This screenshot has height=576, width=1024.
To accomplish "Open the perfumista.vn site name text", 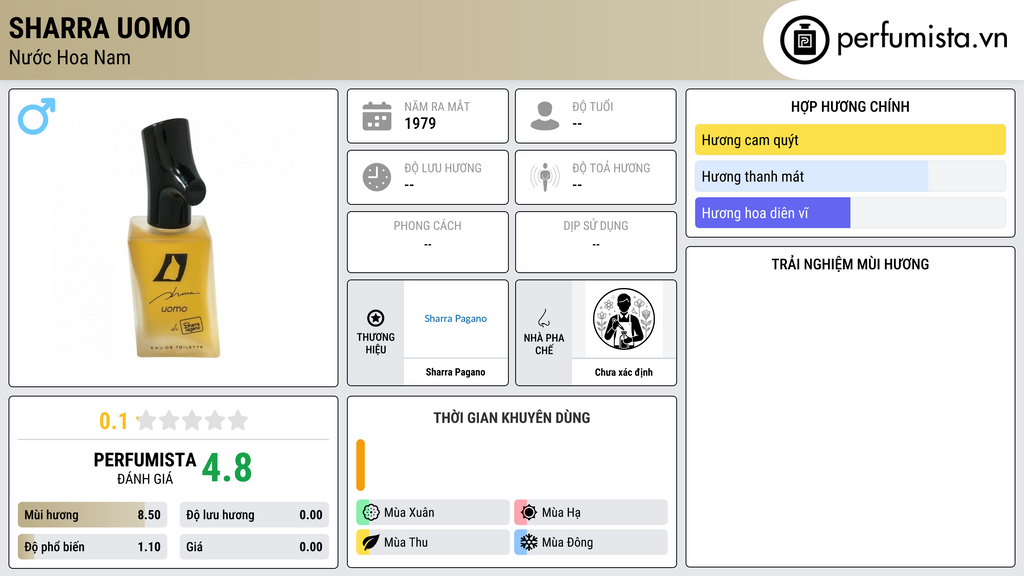I will [x=922, y=38].
